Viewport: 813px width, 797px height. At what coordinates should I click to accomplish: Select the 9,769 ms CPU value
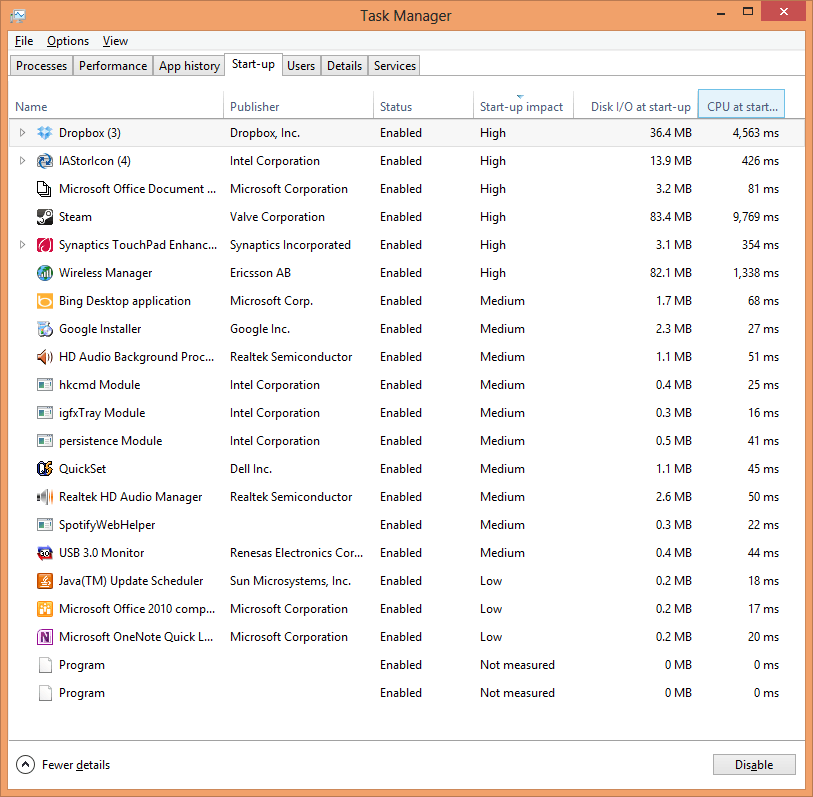755,217
